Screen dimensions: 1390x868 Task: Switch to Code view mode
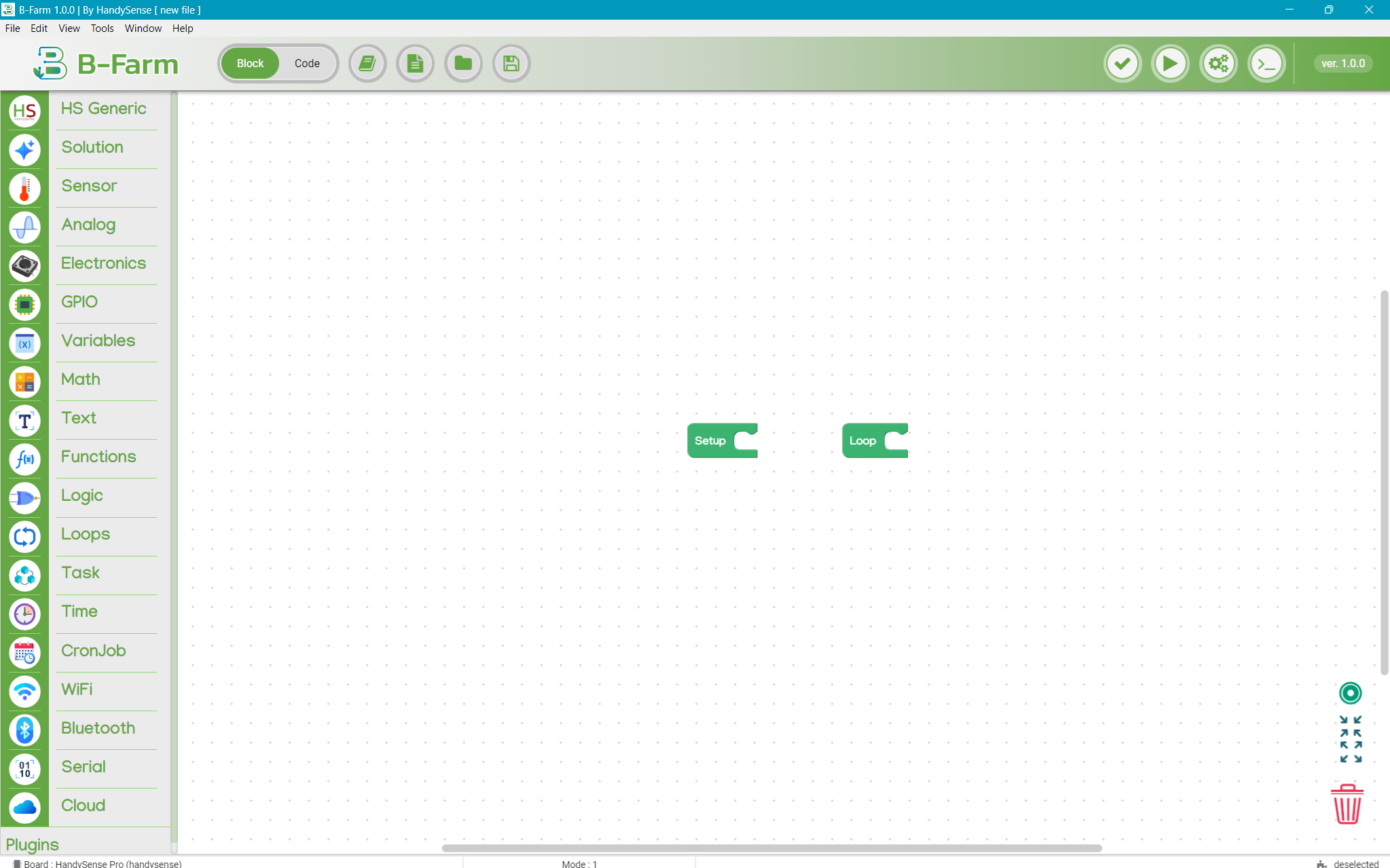click(307, 64)
